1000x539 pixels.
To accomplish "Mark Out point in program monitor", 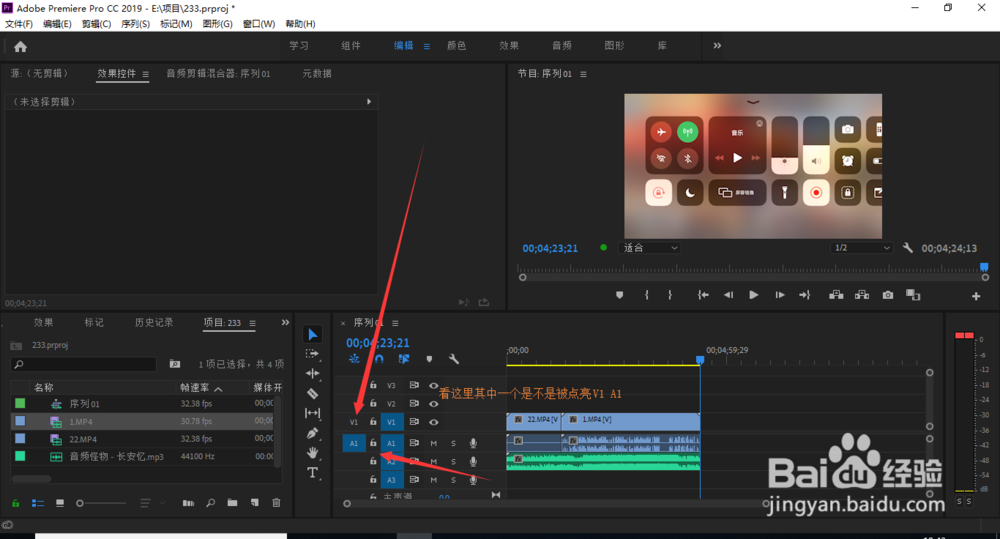I will [x=670, y=295].
